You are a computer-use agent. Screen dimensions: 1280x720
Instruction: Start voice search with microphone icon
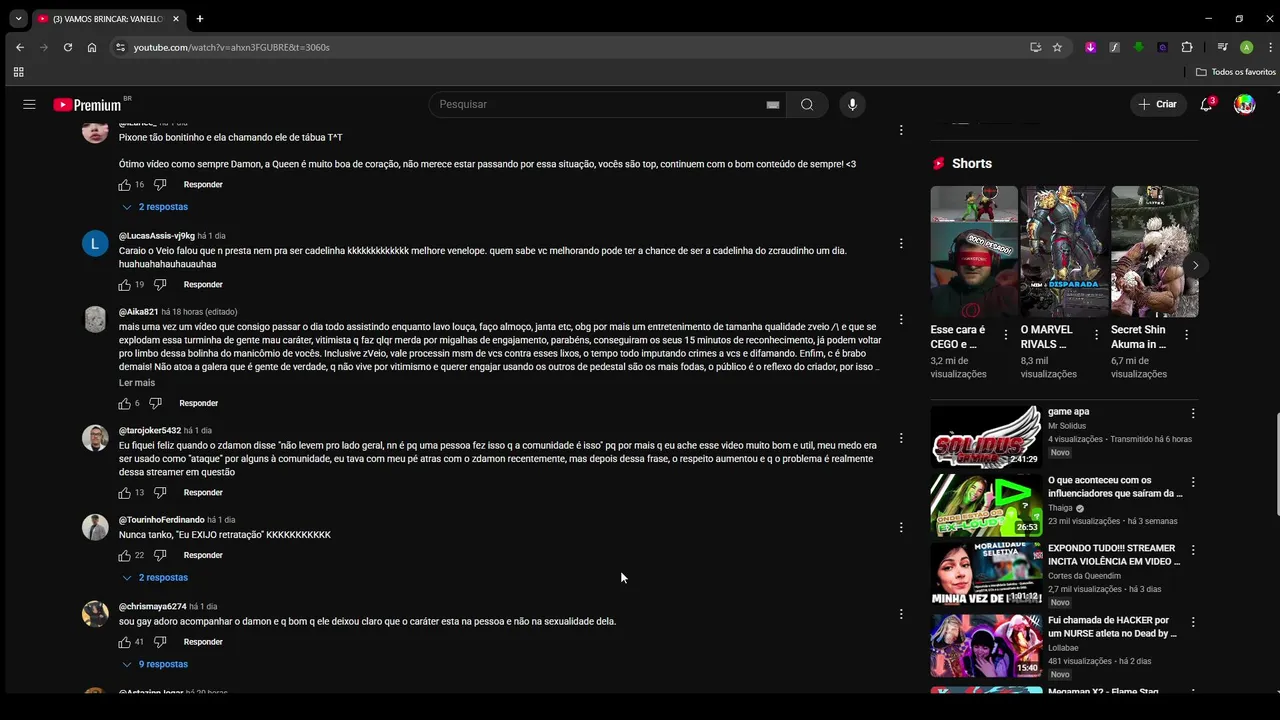point(852,104)
